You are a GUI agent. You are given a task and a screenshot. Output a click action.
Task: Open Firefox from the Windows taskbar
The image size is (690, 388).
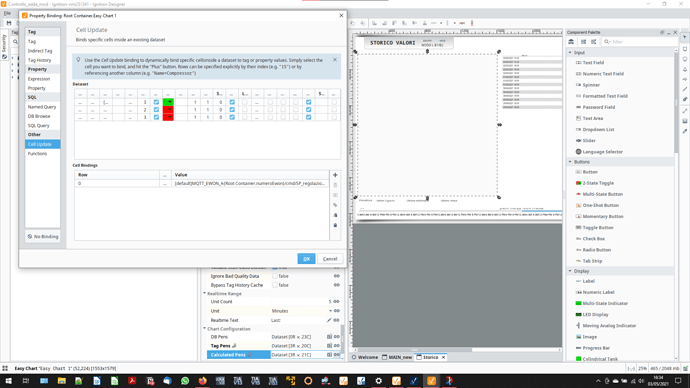(x=202, y=381)
